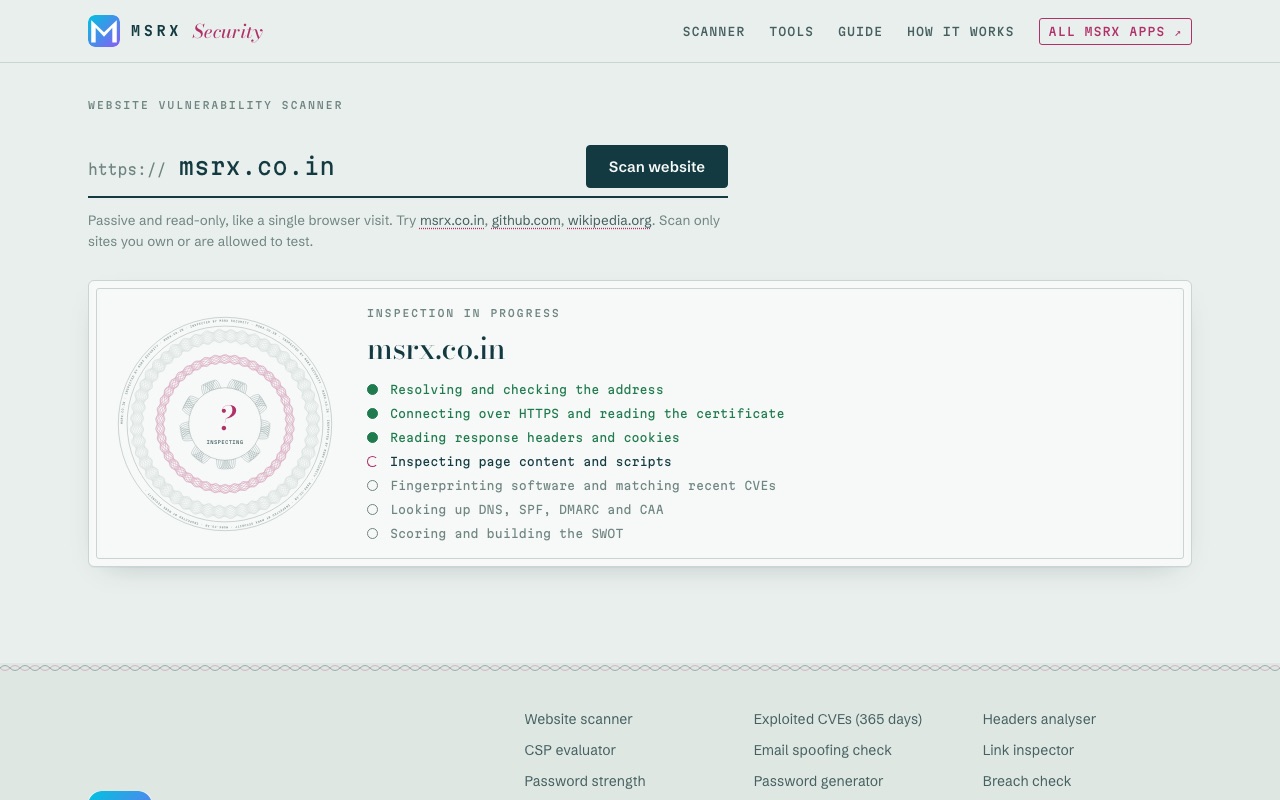Click spinner beside Inspecting page content
The height and width of the screenshot is (800, 1280).
(372, 462)
